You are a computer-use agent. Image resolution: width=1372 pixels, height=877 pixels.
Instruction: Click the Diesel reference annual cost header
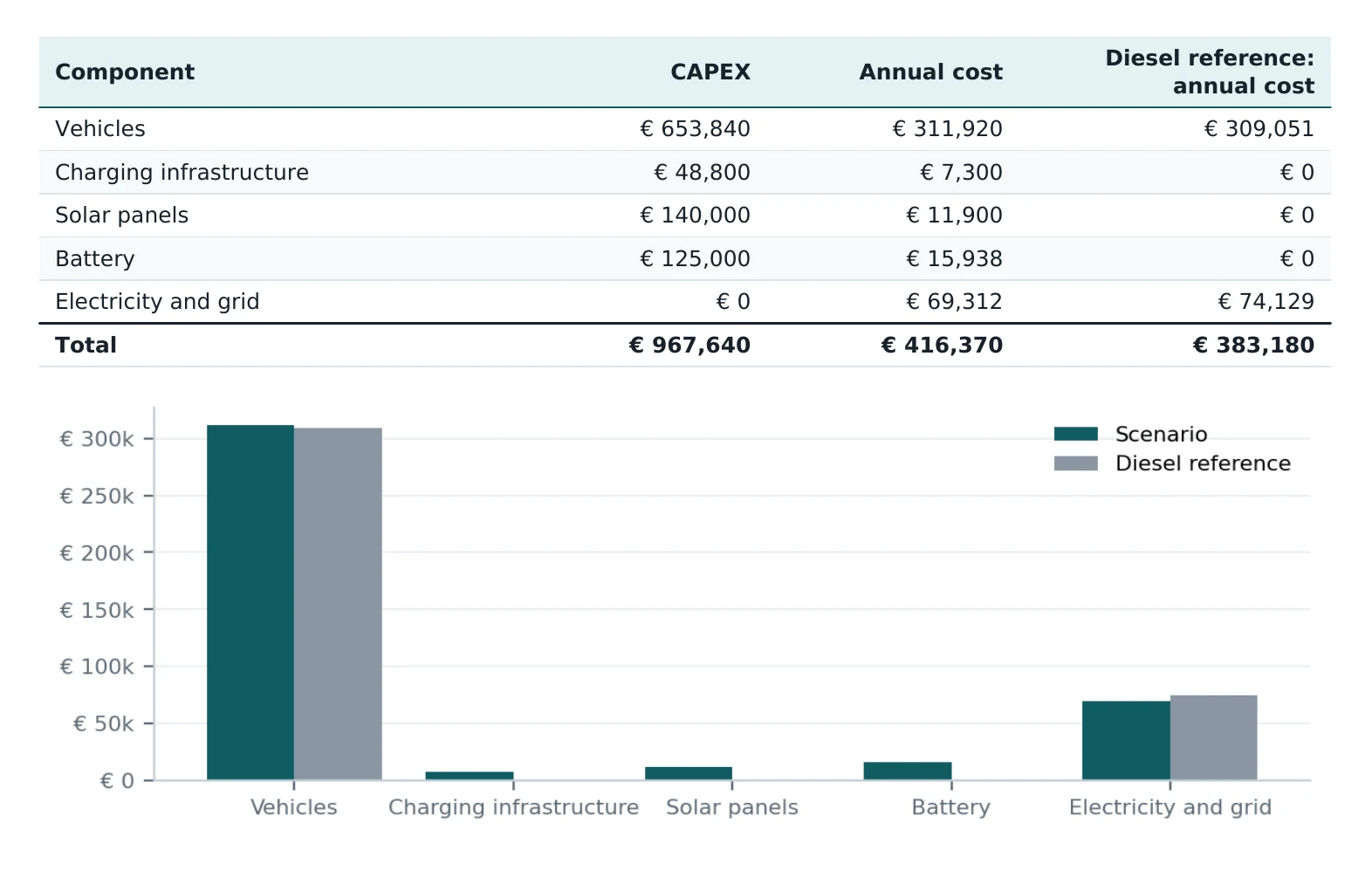[x=1210, y=72]
